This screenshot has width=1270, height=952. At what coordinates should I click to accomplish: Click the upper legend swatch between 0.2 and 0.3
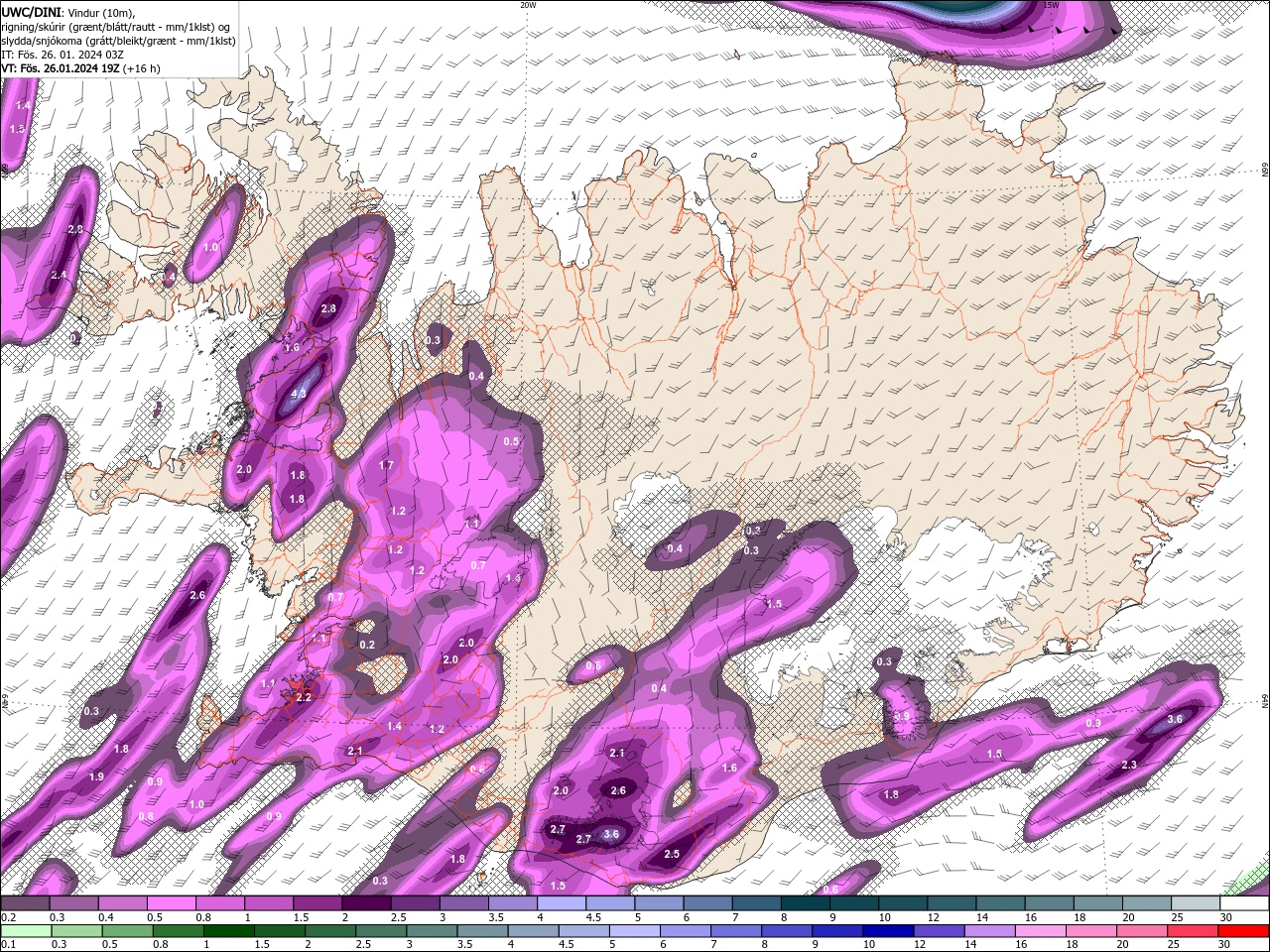coord(25,904)
